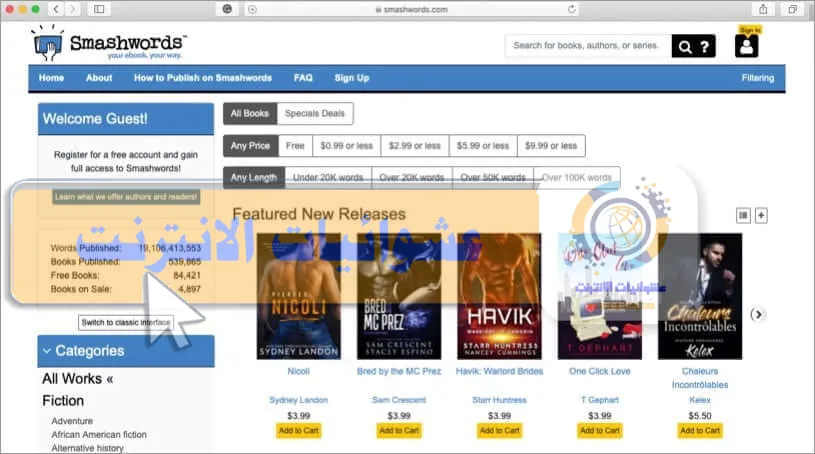Open search help question mark icon
The height and width of the screenshot is (454, 815).
point(705,47)
